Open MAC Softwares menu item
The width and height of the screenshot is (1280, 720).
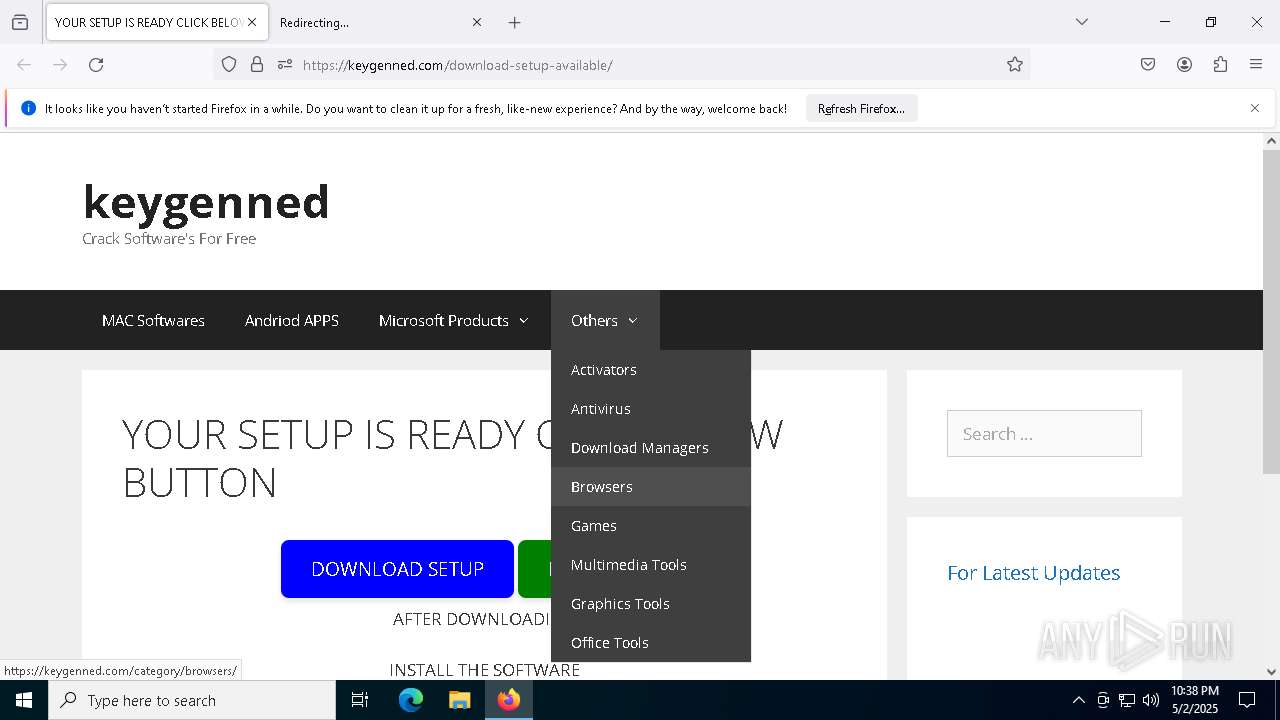[153, 321]
